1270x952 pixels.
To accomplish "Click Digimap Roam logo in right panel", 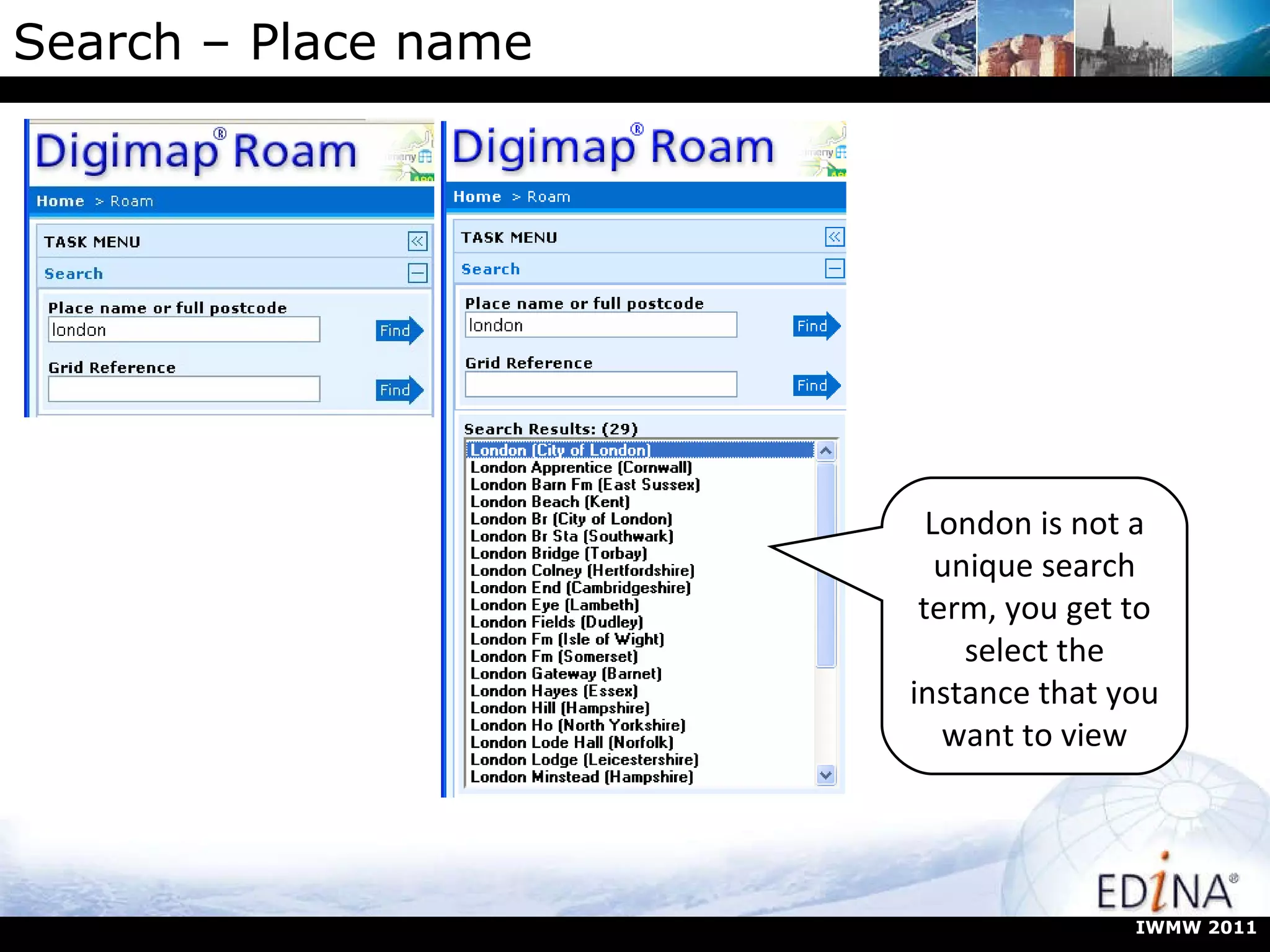I will (x=613, y=148).
